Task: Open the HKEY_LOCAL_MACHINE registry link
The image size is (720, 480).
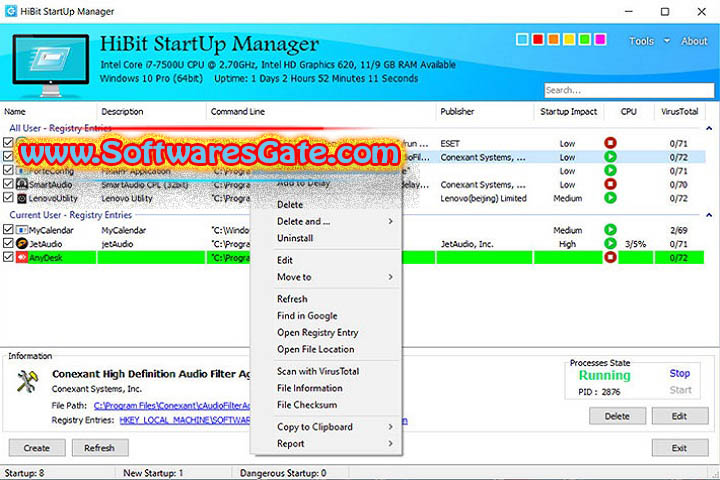Action: pyautogui.click(x=185, y=420)
